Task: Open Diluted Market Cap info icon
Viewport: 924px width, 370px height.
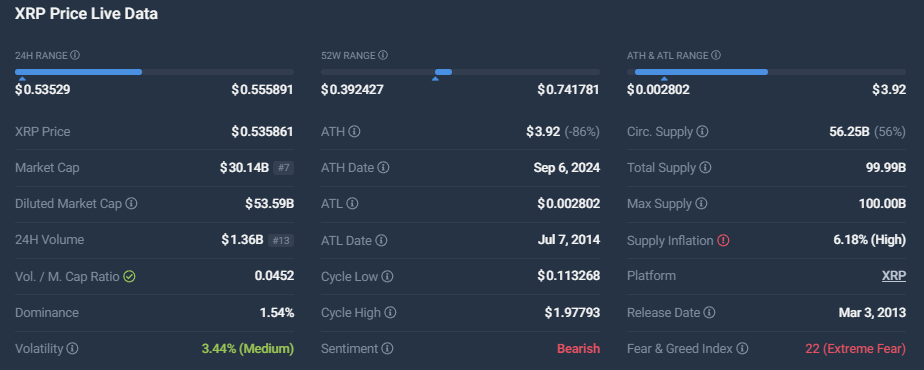Action: click(131, 204)
